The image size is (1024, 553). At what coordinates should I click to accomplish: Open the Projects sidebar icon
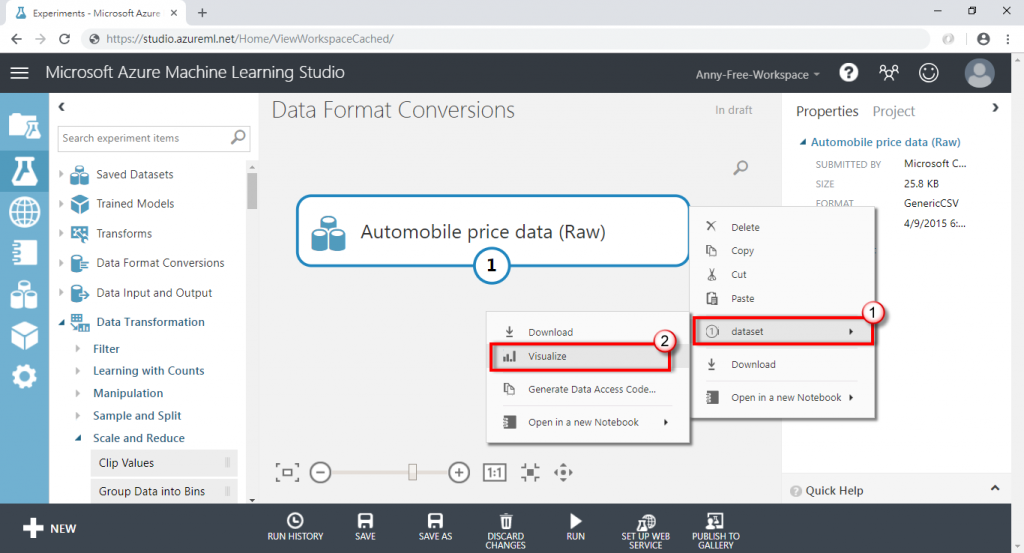pos(24,125)
